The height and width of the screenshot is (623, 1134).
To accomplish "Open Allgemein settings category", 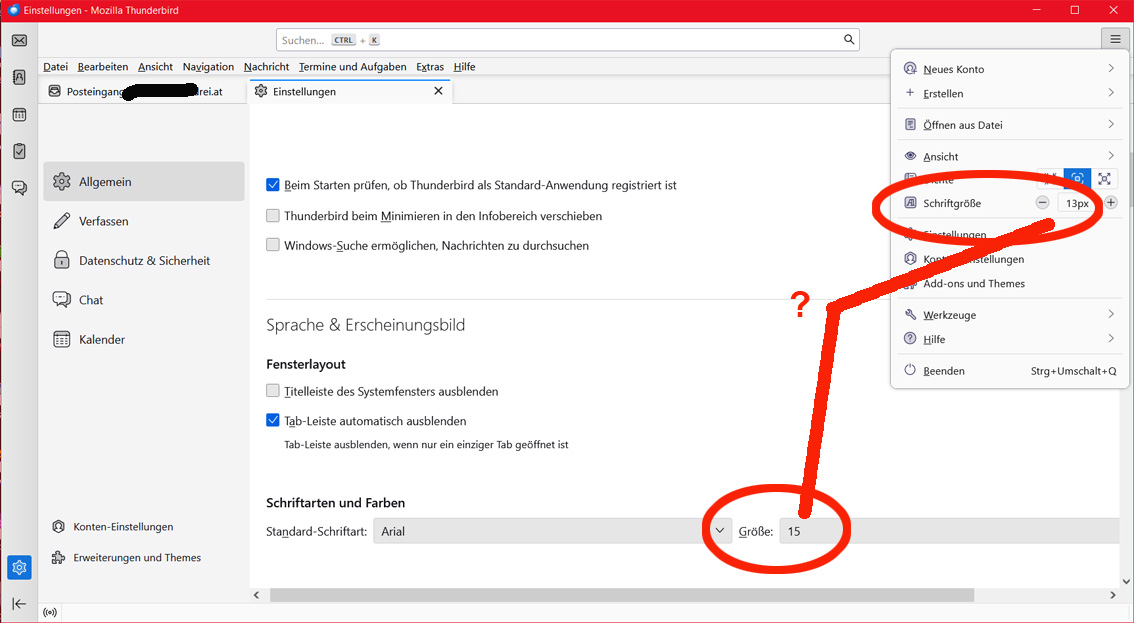I will [x=144, y=182].
